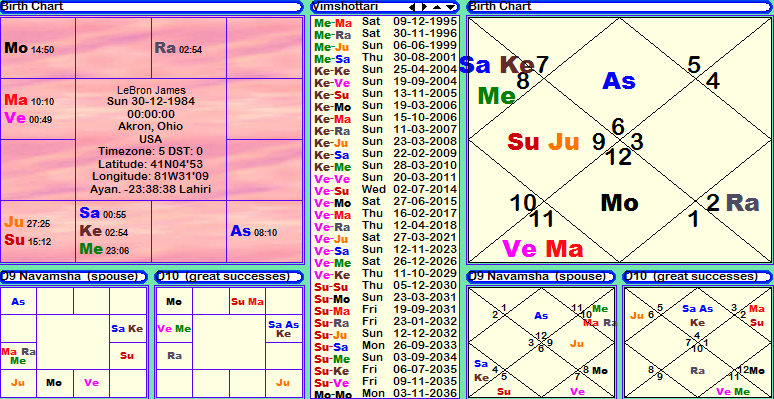Click the Ayan. -23:38:38 Lahiri line
The height and width of the screenshot is (399, 774).
151,189
